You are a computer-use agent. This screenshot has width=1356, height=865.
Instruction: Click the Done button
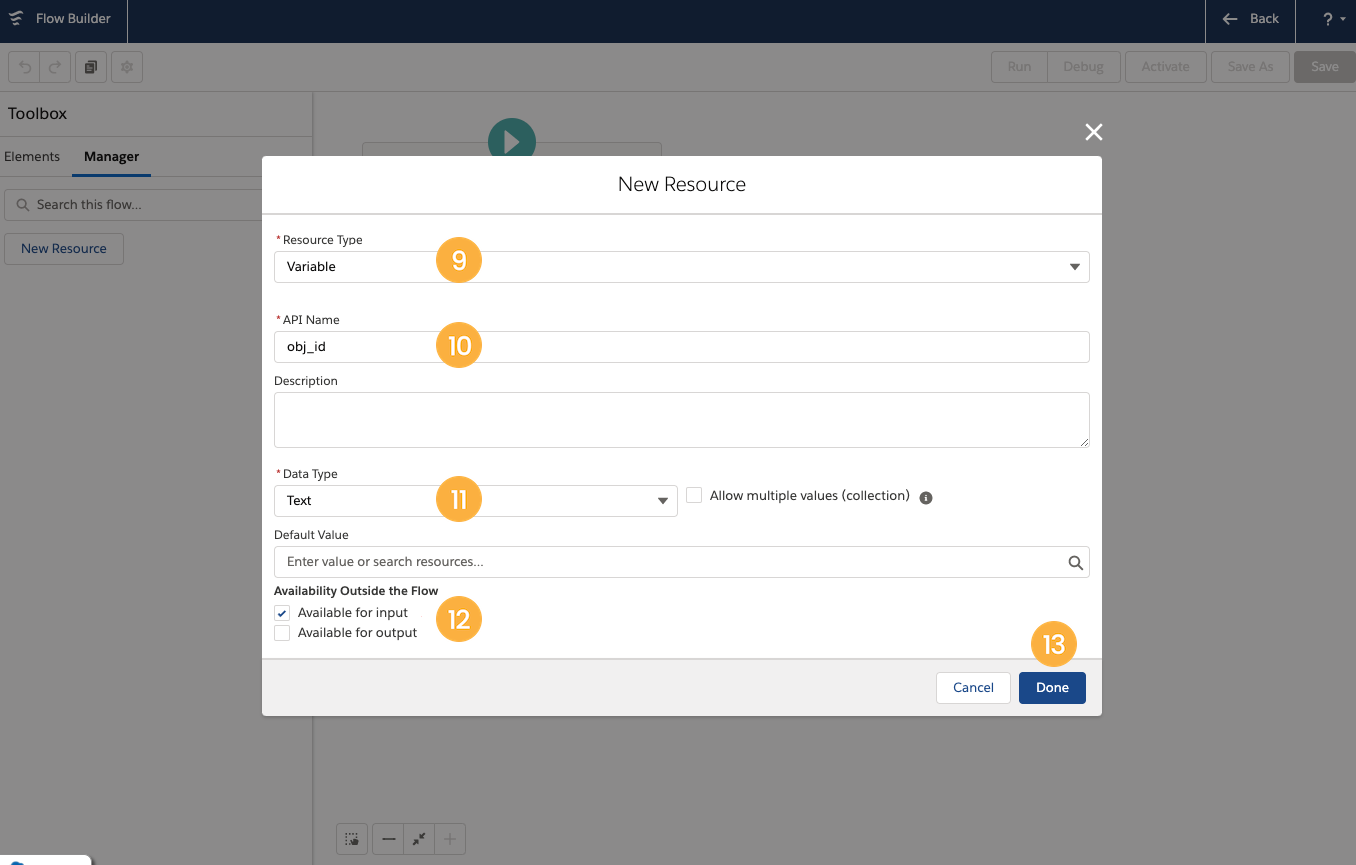pyautogui.click(x=1052, y=687)
